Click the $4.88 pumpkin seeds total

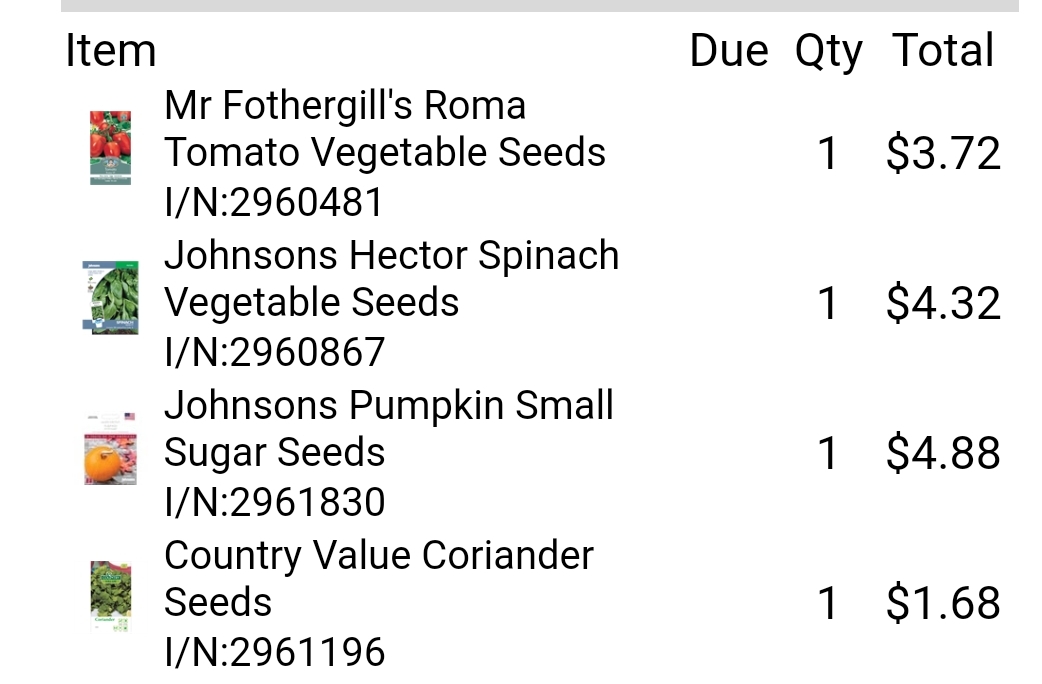943,453
